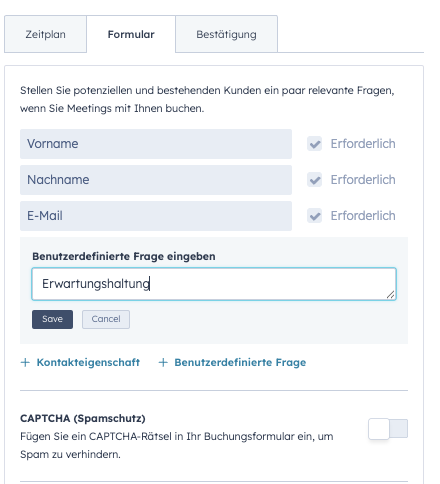Toggle the E-Mail Erforderlich checkbox
This screenshot has width=440, height=484.
pyautogui.click(x=314, y=216)
